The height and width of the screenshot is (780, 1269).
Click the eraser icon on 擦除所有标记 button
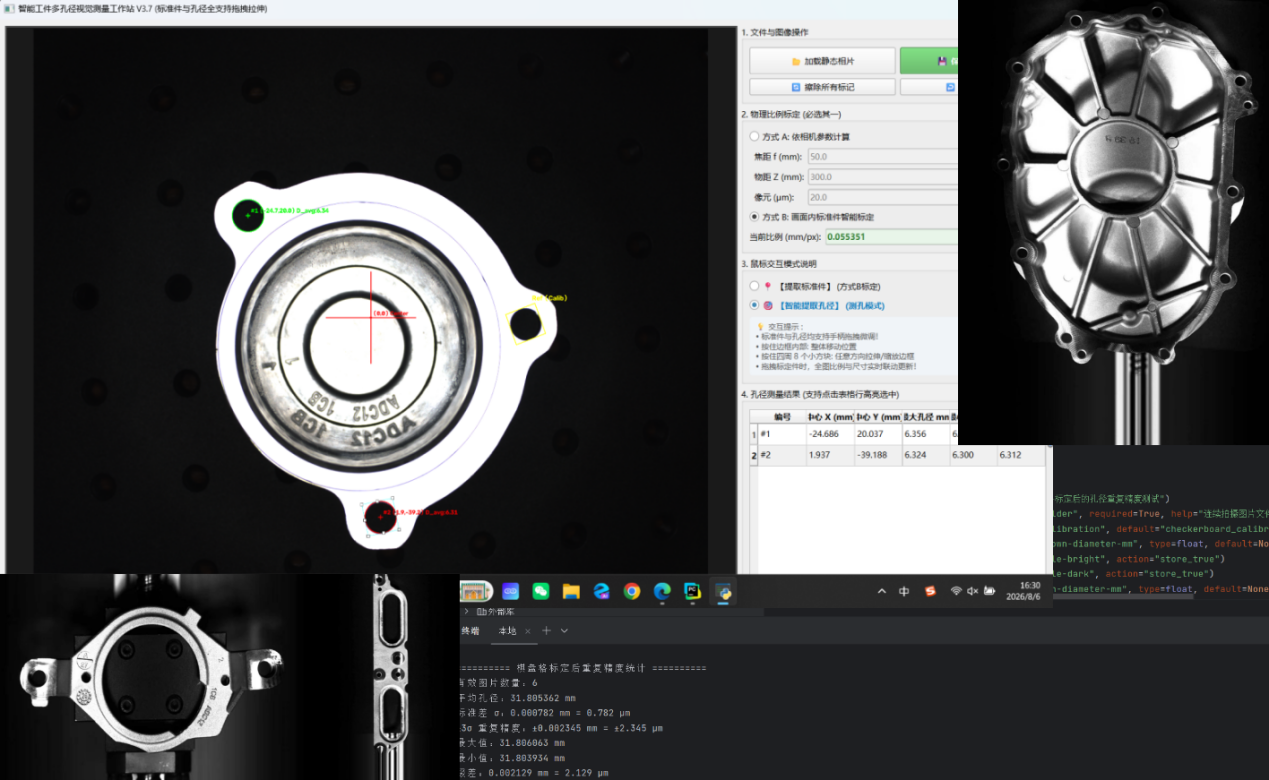[x=795, y=87]
